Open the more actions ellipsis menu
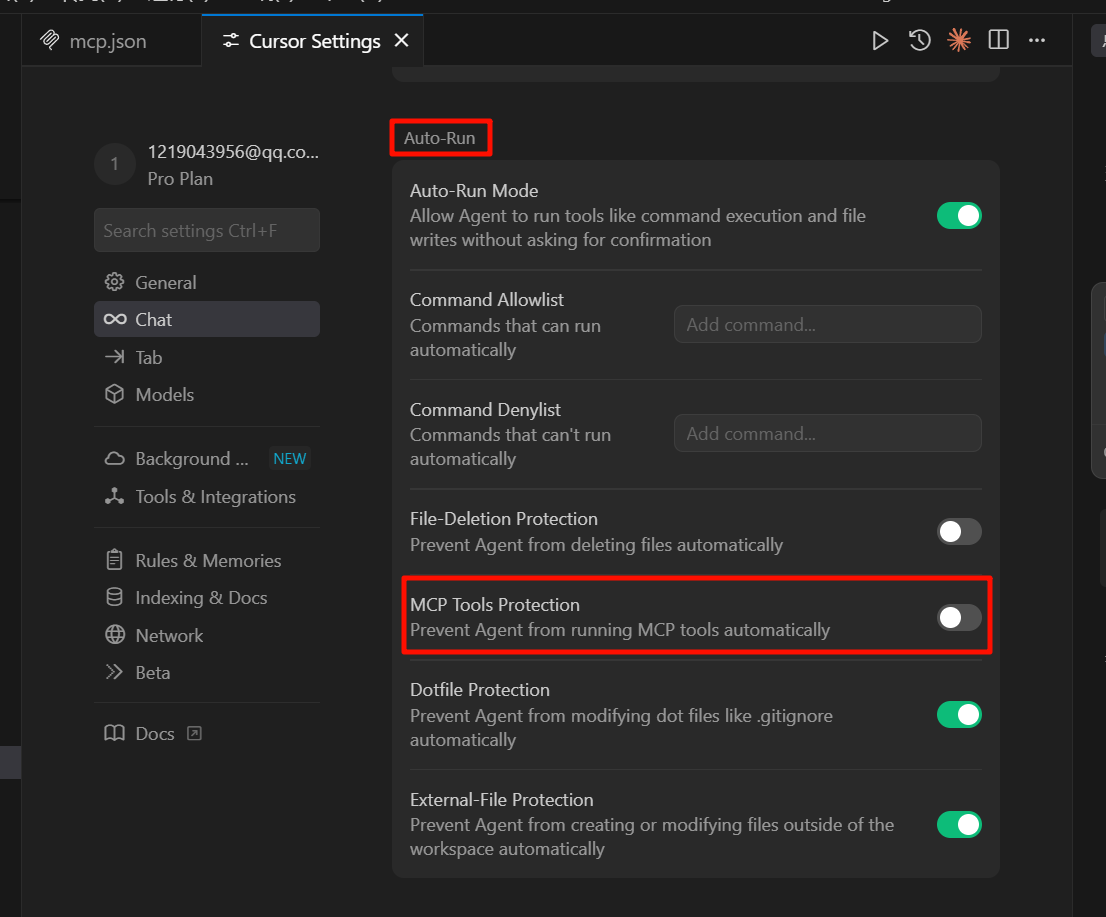This screenshot has height=917, width=1106. pyautogui.click(x=1037, y=40)
